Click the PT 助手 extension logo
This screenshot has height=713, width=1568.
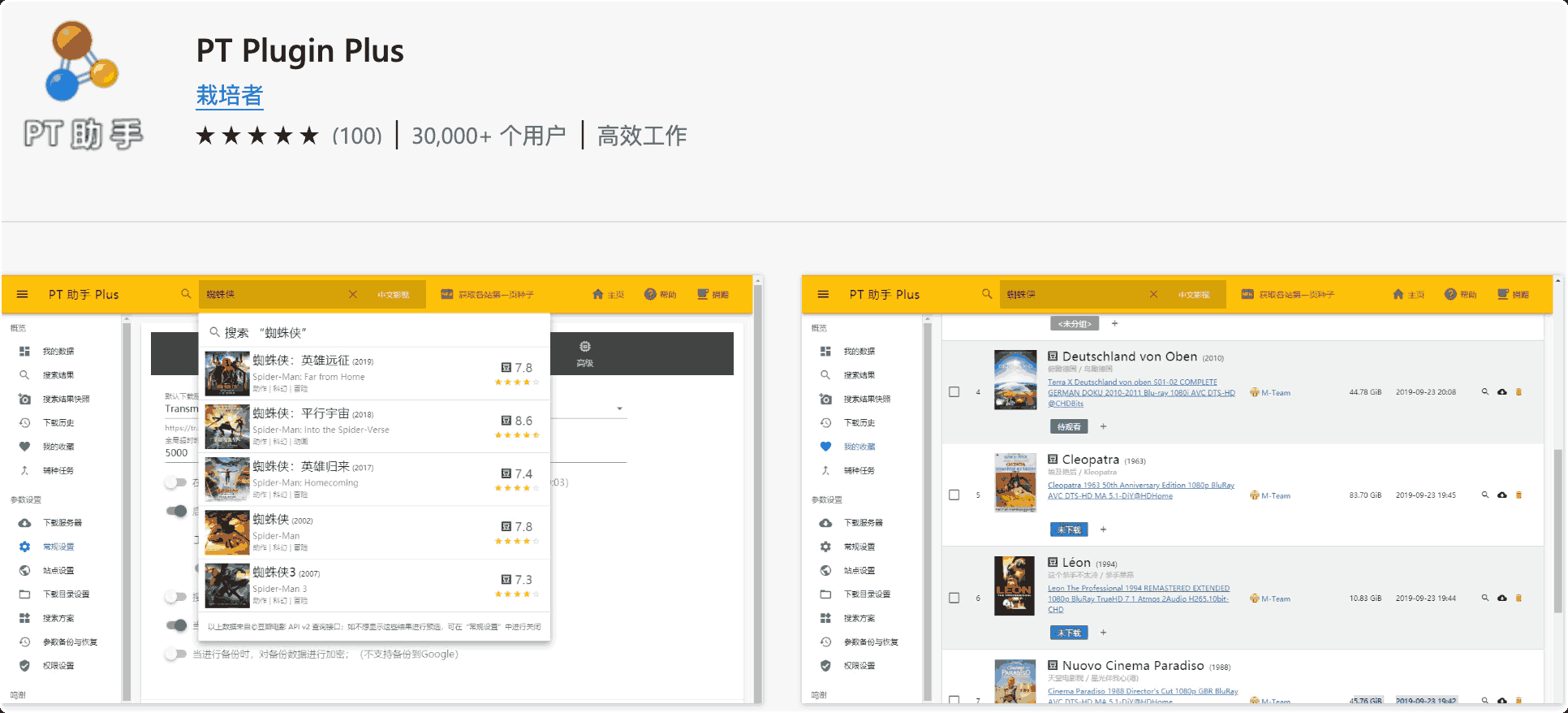pos(83,85)
